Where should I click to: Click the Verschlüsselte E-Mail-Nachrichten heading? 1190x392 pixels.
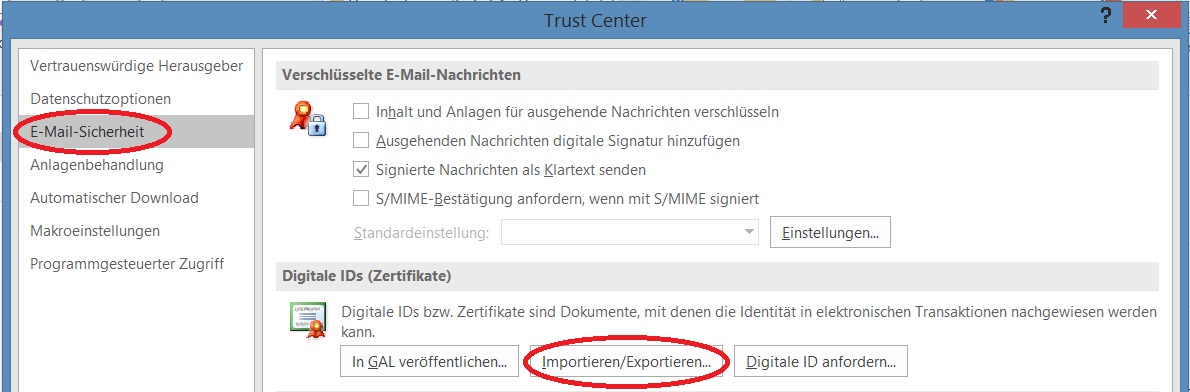(x=401, y=75)
